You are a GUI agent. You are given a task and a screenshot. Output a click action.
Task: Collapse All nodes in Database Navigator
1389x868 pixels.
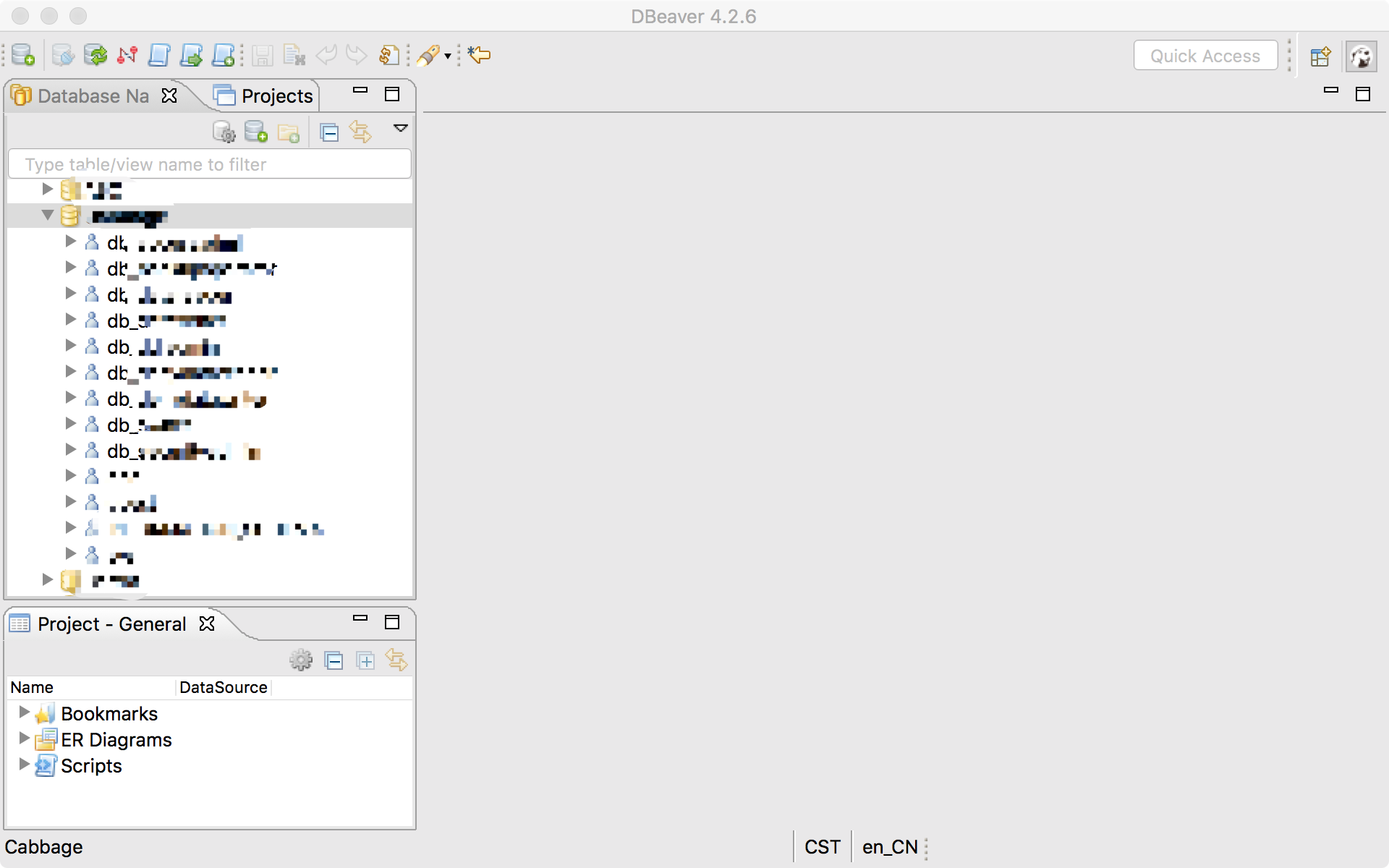pos(329,132)
